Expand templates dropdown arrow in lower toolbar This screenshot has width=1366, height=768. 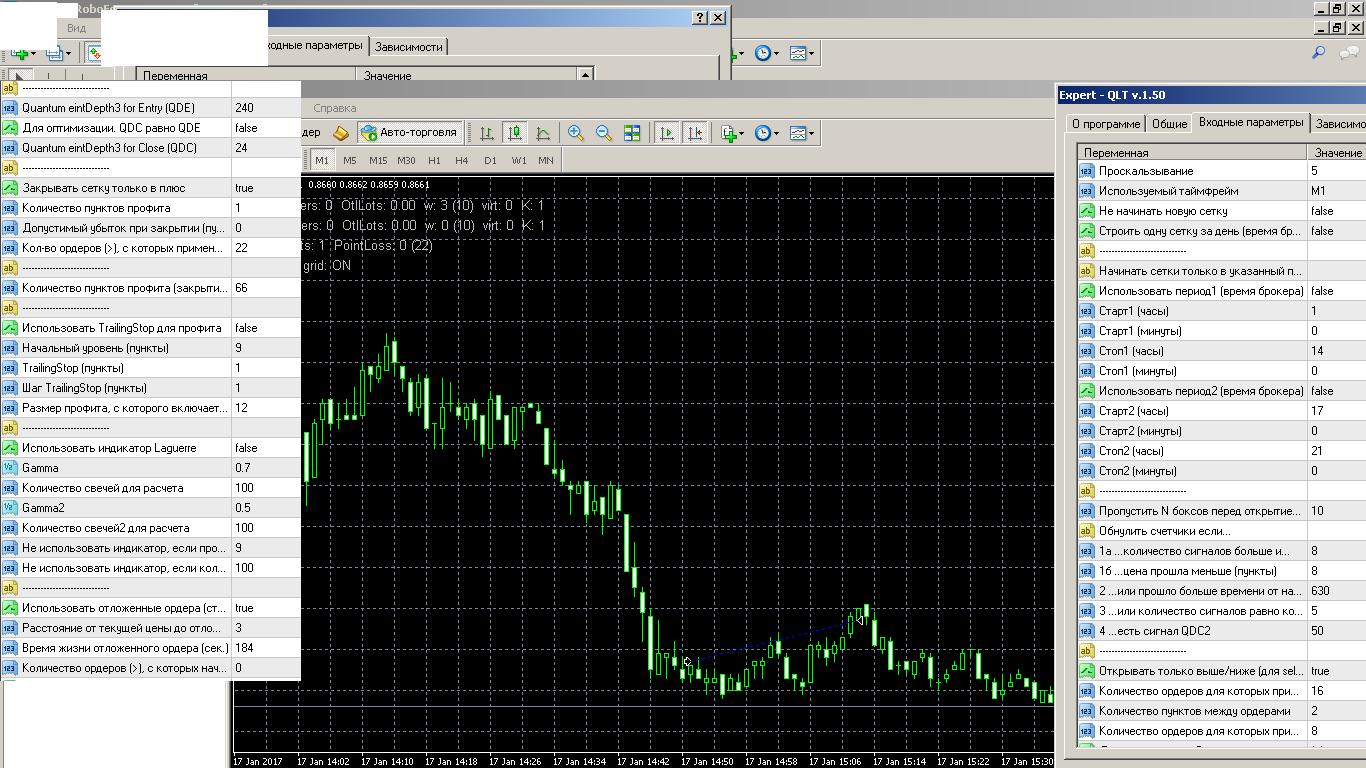pos(812,133)
